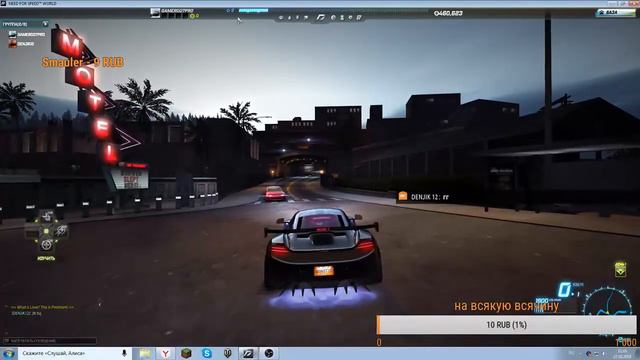Open the OBS Studio taskbar icon
Image resolution: width=640 pixels, height=360 pixels.
[269, 353]
